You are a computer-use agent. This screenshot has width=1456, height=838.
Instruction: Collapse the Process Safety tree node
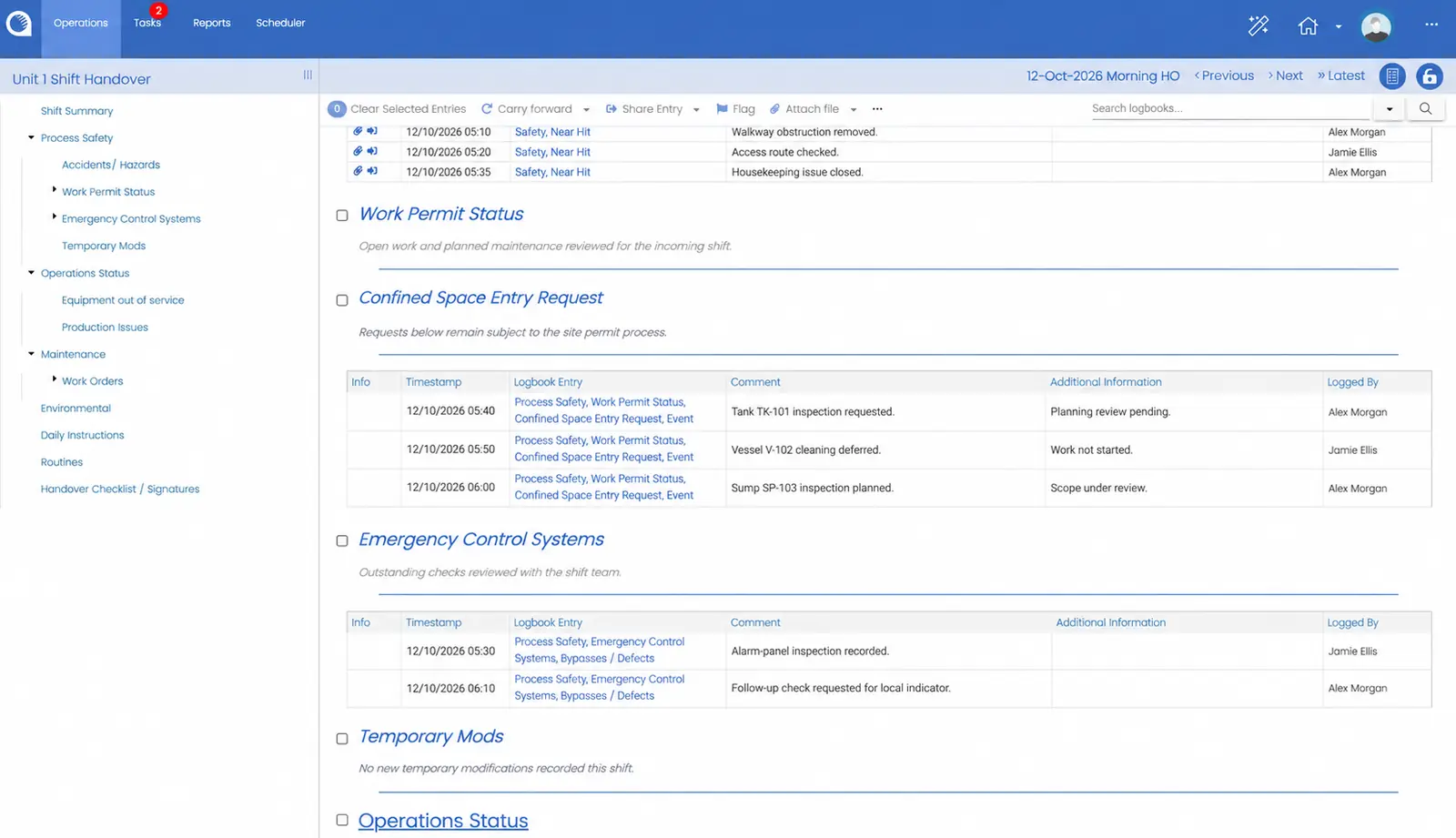[x=31, y=137]
